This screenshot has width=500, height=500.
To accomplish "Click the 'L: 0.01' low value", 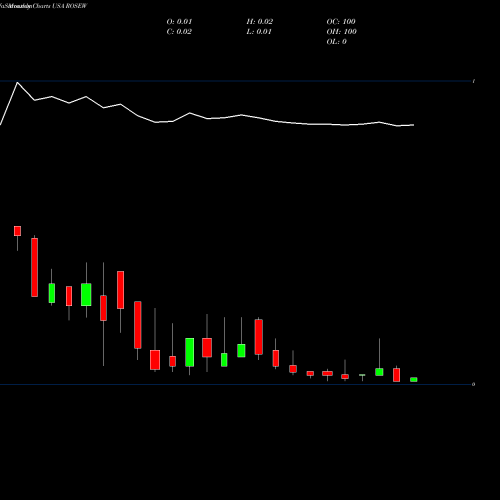I will 259,32.
